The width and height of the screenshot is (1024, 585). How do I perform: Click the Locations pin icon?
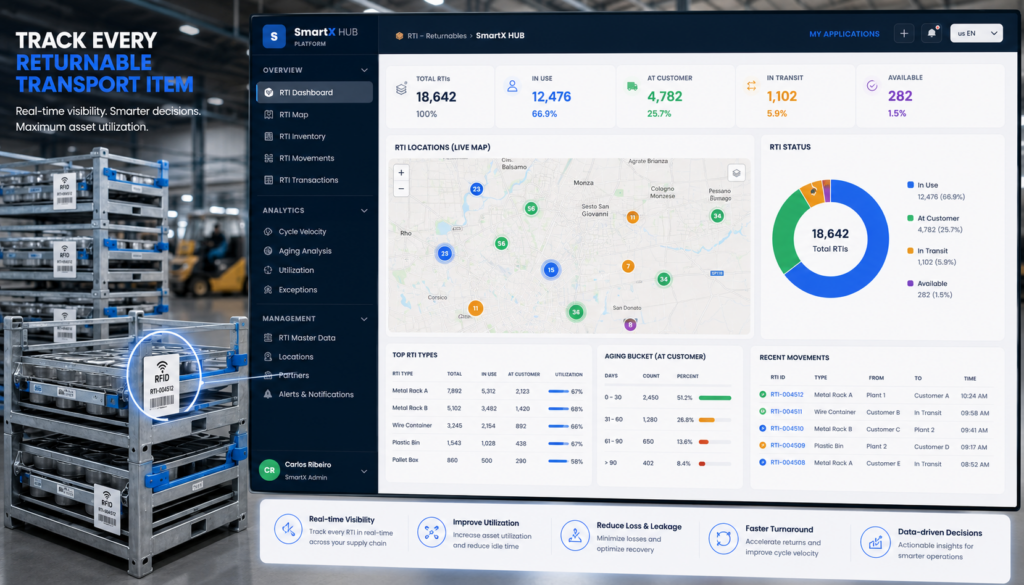pos(268,356)
